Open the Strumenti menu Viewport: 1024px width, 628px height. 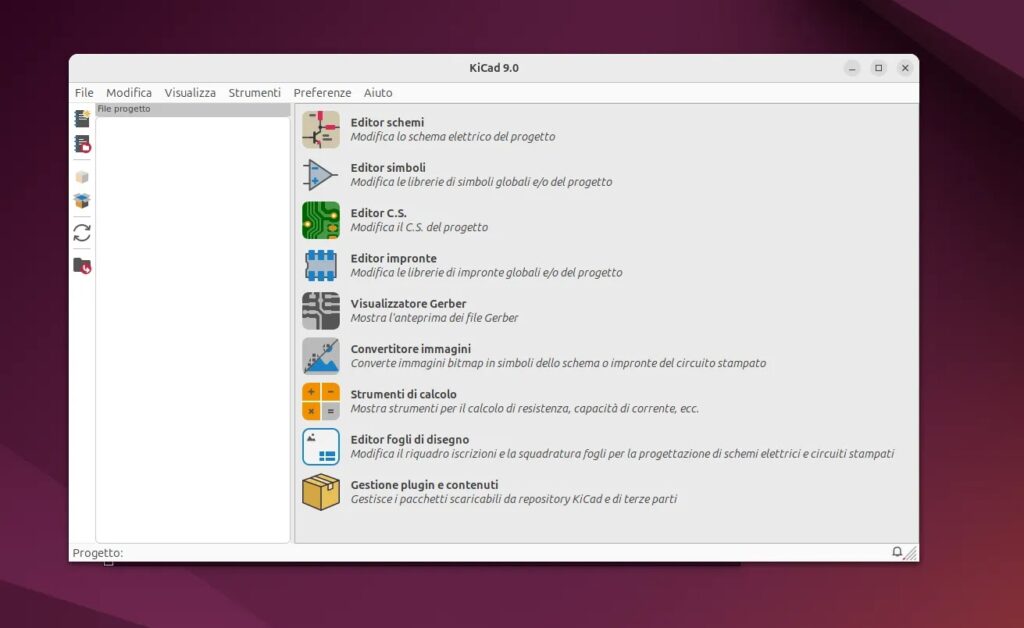(x=254, y=92)
